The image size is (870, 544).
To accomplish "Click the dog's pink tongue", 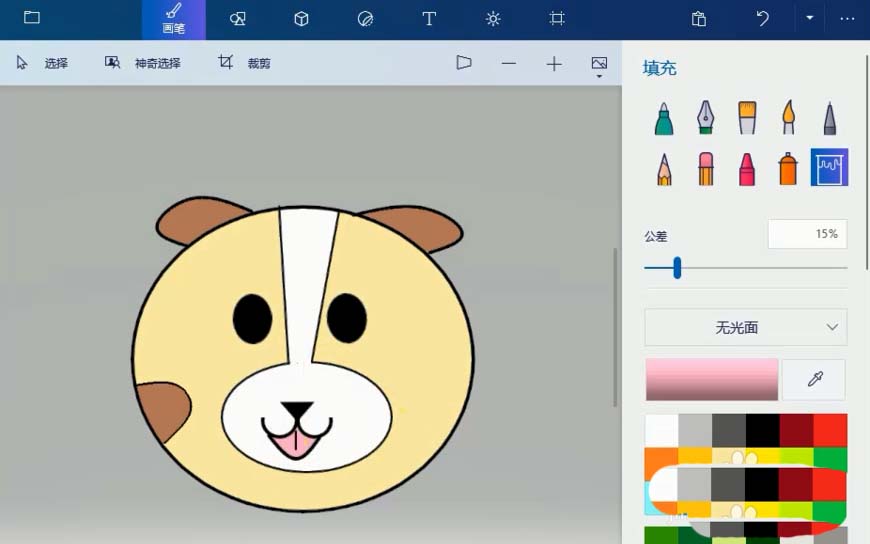I will 296,444.
